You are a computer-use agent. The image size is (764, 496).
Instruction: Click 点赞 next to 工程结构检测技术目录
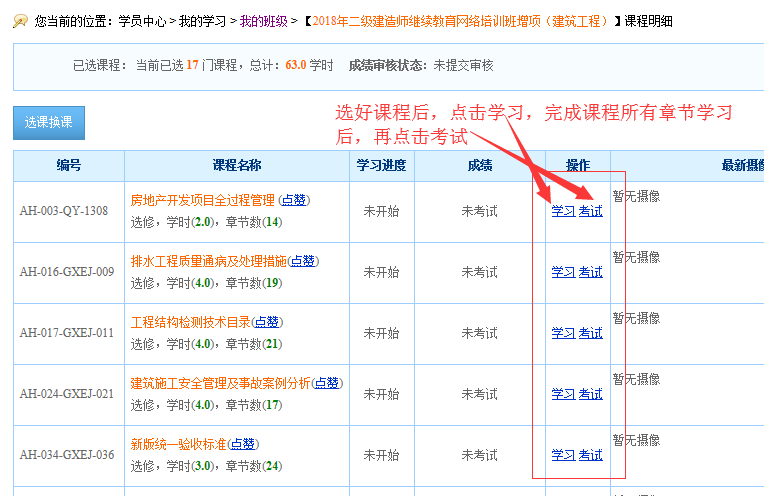point(267,322)
